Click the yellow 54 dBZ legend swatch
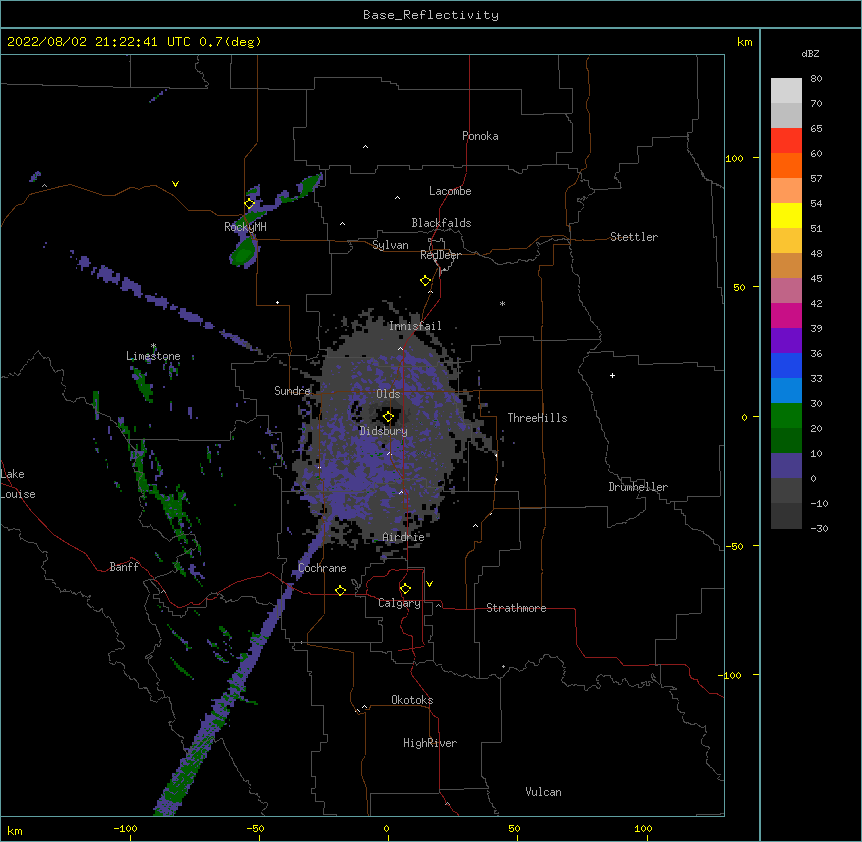Image resolution: width=862 pixels, height=842 pixels. tap(786, 215)
